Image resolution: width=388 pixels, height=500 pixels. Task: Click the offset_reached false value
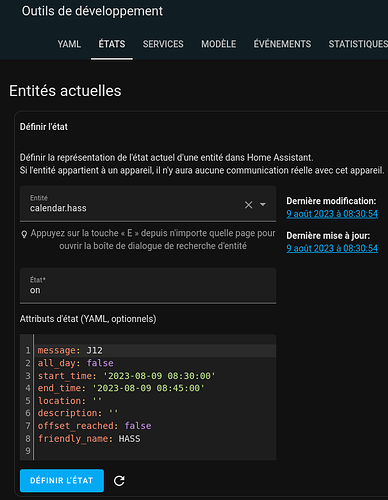coord(138,426)
